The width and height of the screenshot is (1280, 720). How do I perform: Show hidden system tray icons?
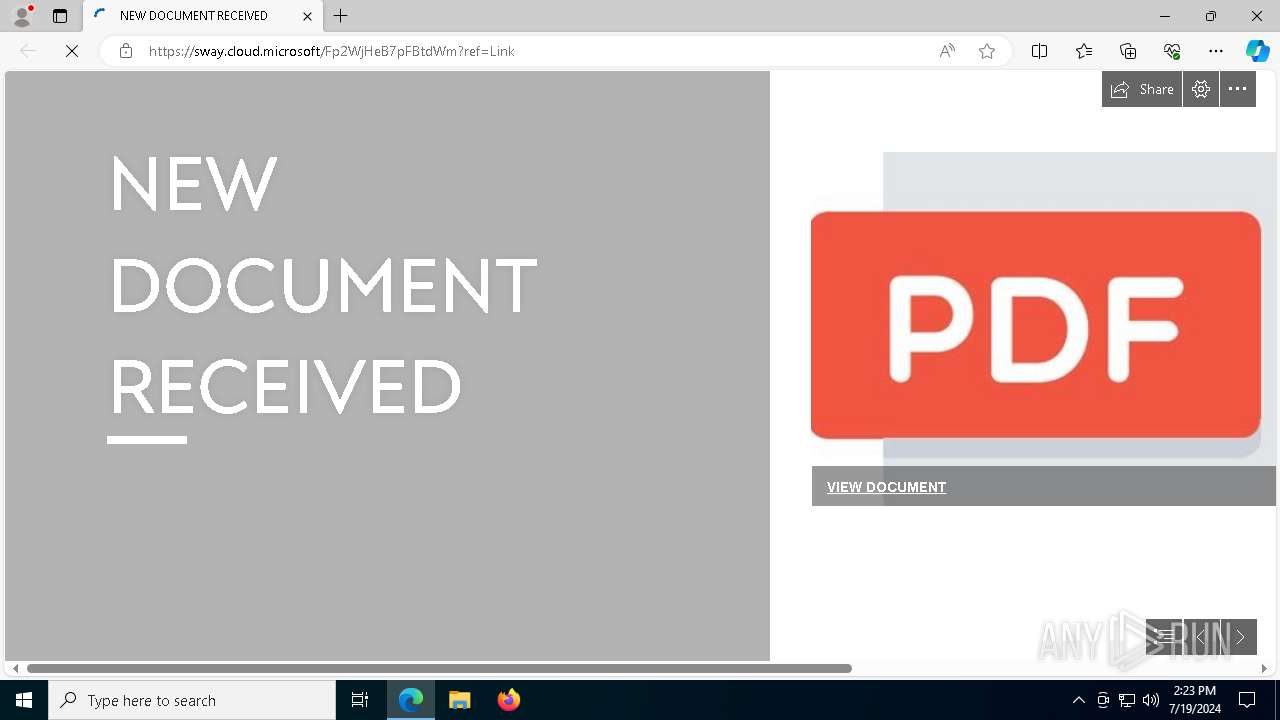pyautogui.click(x=1078, y=700)
